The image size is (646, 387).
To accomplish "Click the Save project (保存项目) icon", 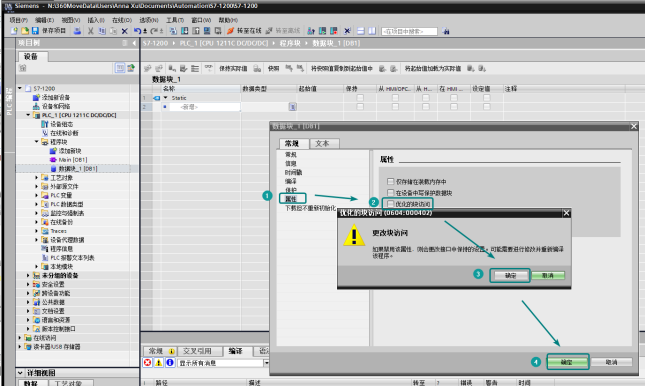I will [x=35, y=31].
